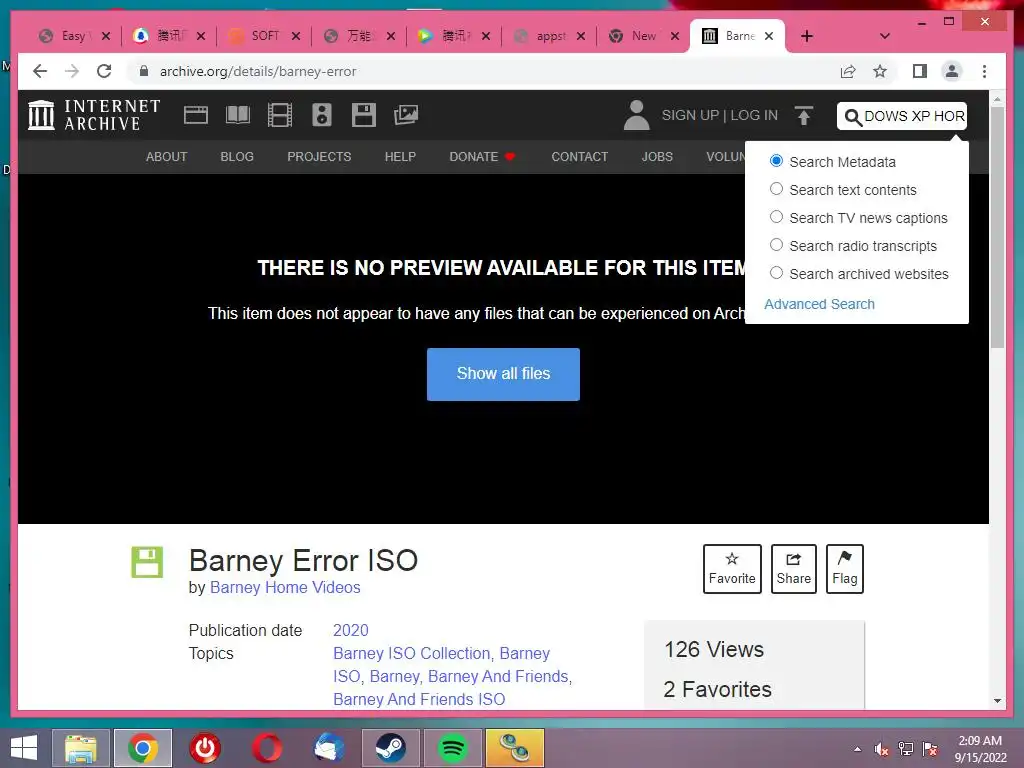Image resolution: width=1024 pixels, height=768 pixels.
Task: Click the site lock icon in address bar
Action: (x=144, y=71)
